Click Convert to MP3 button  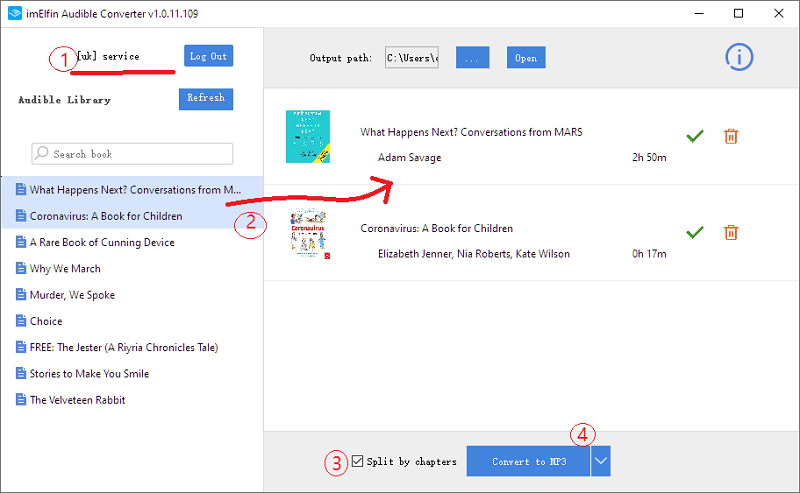pyautogui.click(x=528, y=461)
